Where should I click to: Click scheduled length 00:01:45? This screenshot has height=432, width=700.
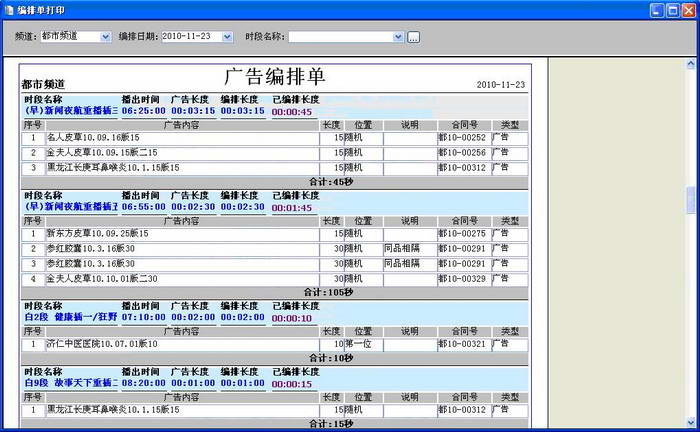292,208
